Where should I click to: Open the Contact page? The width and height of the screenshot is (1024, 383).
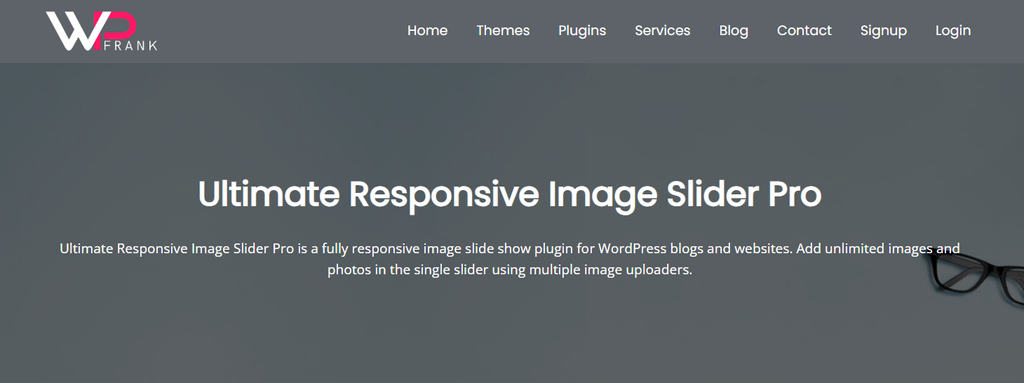804,31
